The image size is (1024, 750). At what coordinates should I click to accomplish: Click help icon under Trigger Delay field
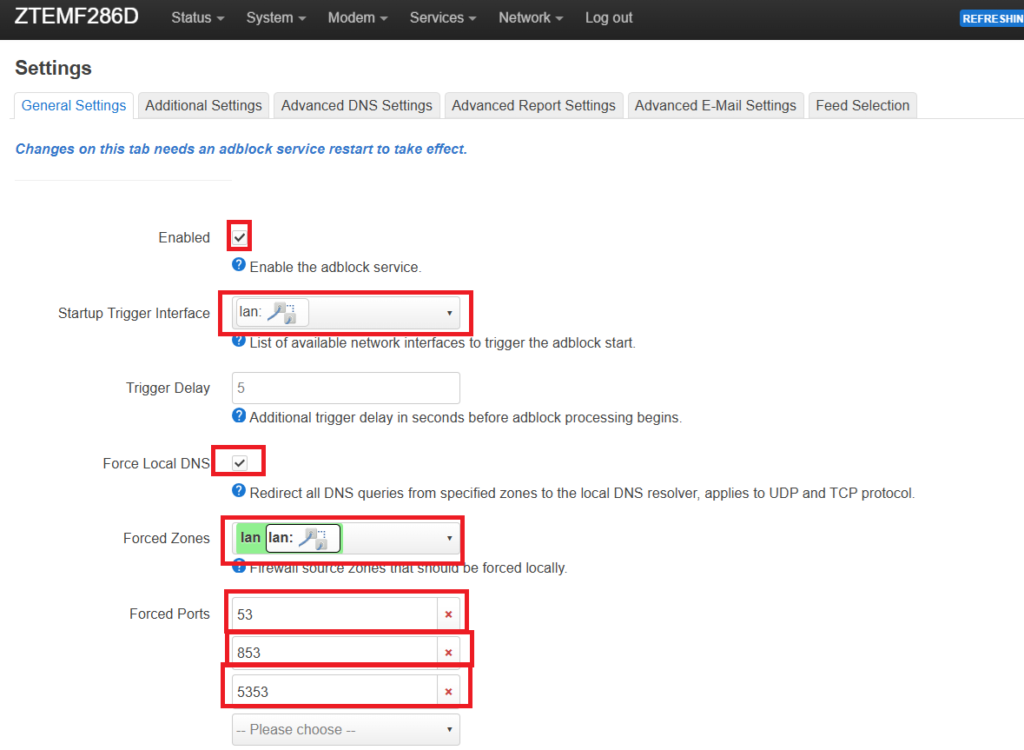(x=239, y=416)
